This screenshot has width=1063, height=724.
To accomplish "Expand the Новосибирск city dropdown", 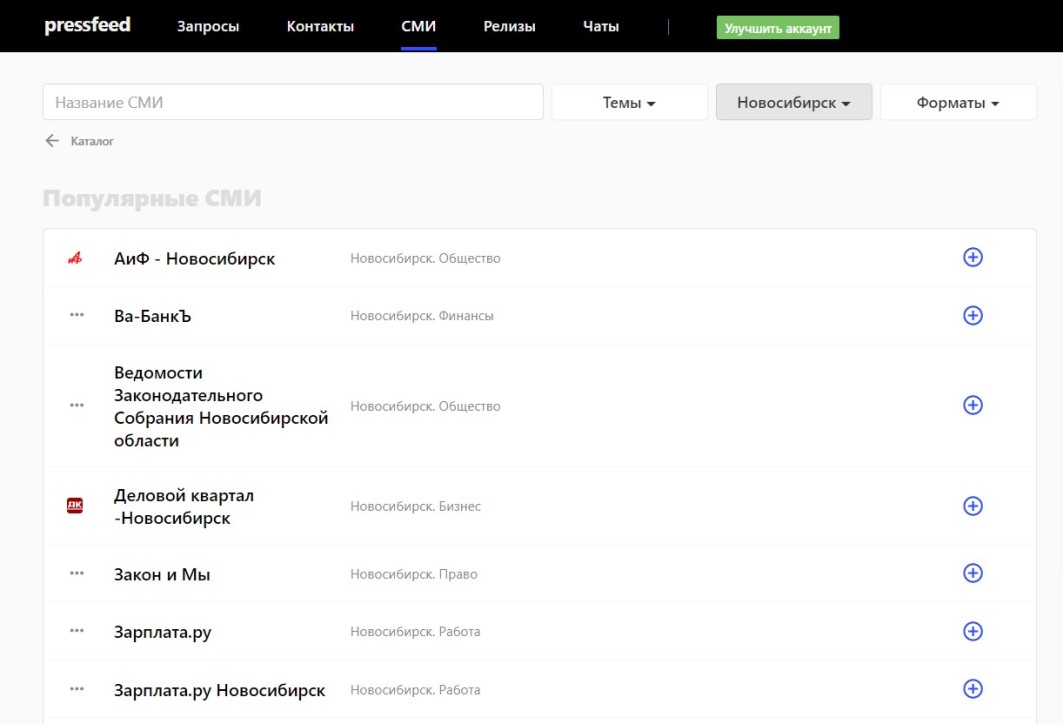I will (x=793, y=103).
